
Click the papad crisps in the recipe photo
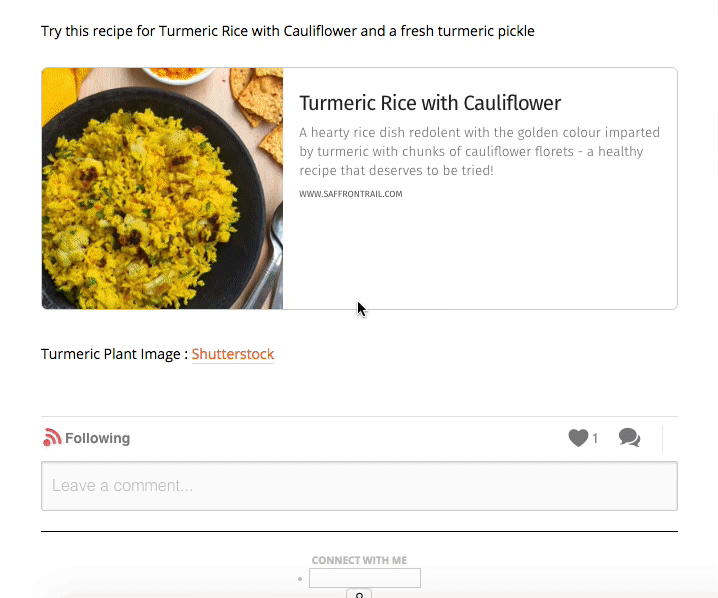[x=258, y=100]
